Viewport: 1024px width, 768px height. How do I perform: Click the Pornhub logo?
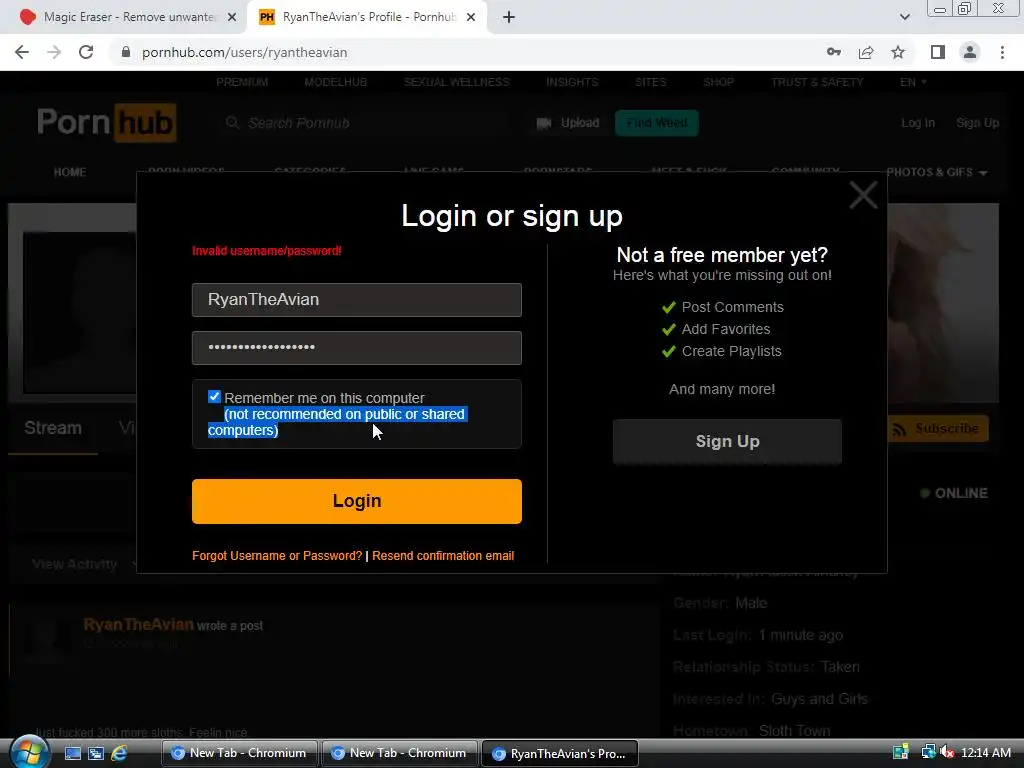coord(106,122)
